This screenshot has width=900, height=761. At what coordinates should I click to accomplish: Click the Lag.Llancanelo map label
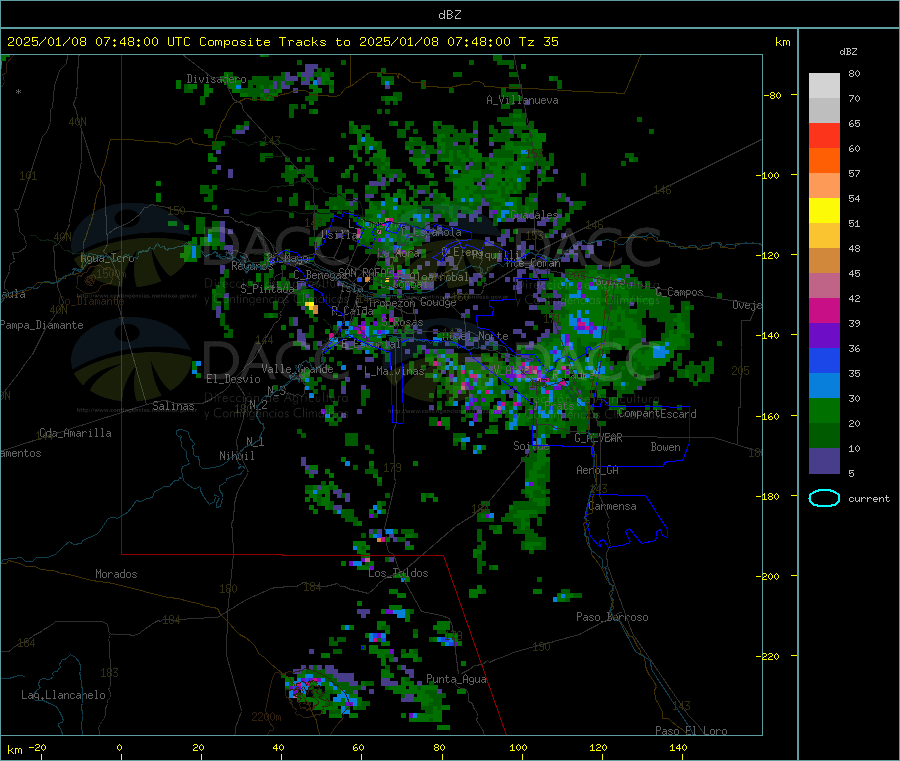point(64,695)
